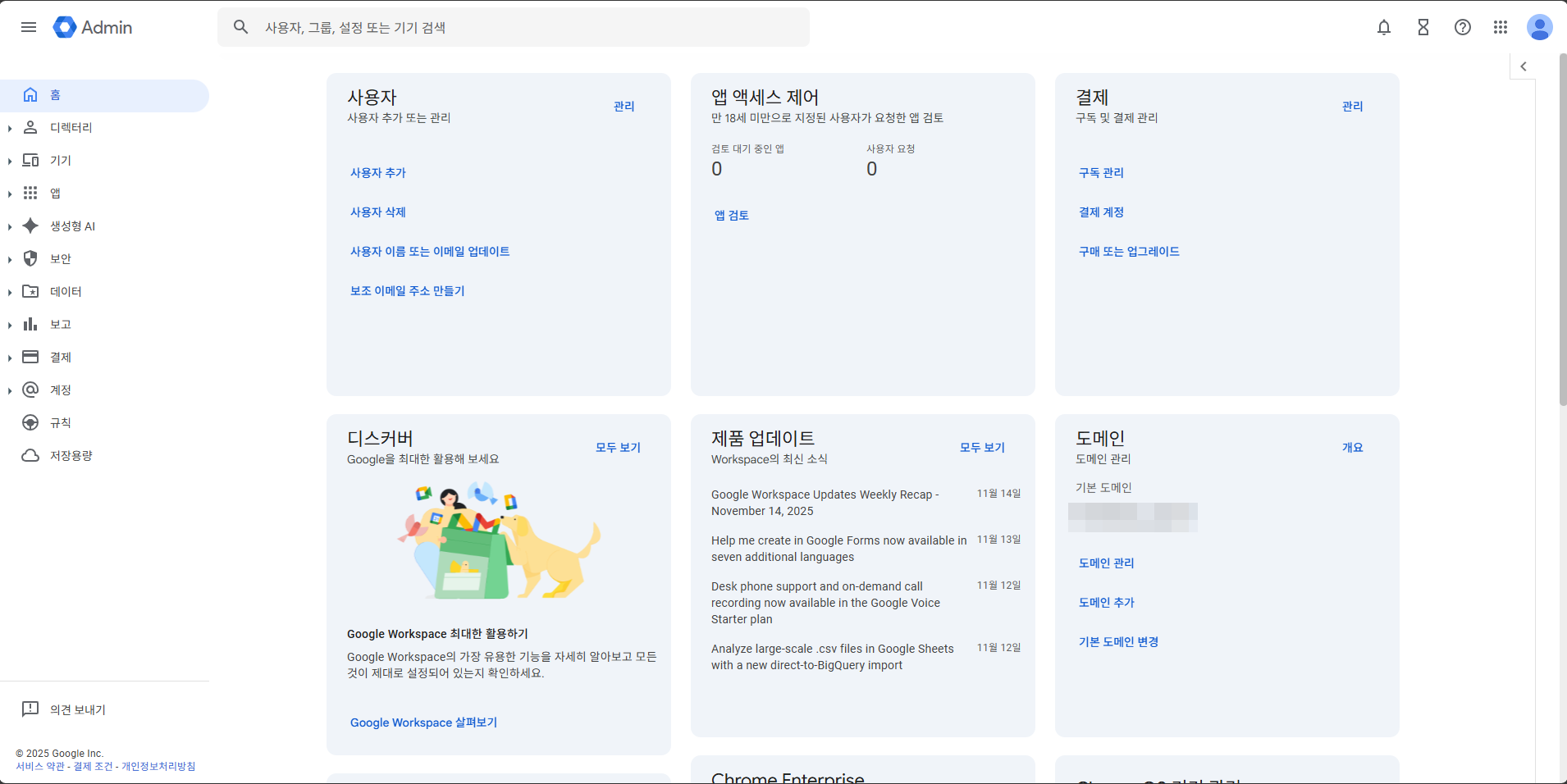Click 사용자 이름 또는 이메일 업데이트
The height and width of the screenshot is (784, 1567).
click(x=430, y=252)
